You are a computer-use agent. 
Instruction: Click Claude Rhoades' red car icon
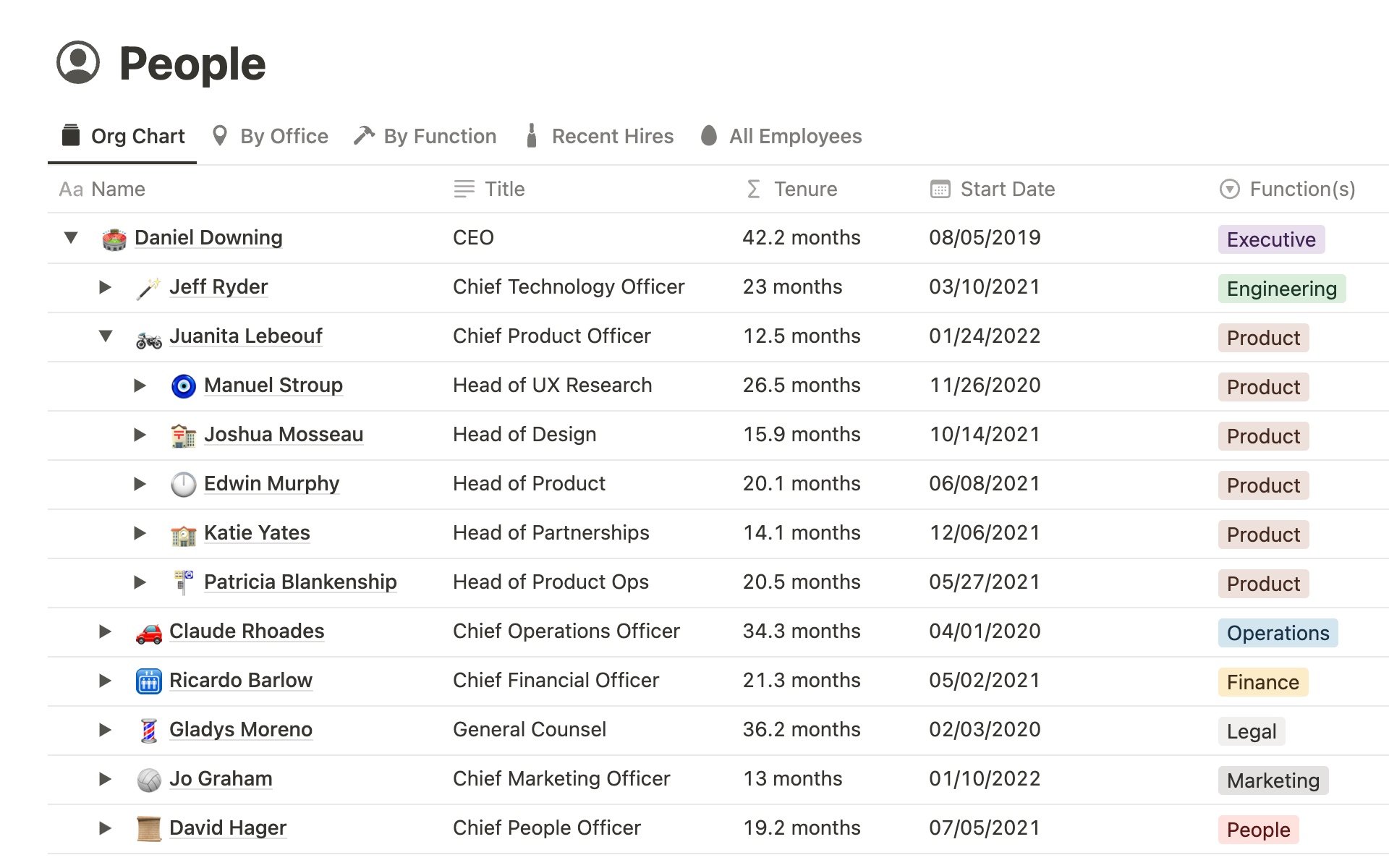(149, 633)
